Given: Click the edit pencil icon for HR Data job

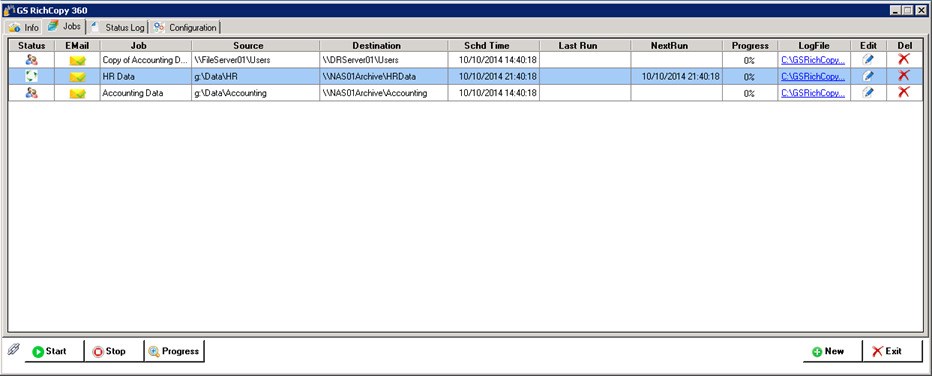Looking at the screenshot, I should coord(868,76).
